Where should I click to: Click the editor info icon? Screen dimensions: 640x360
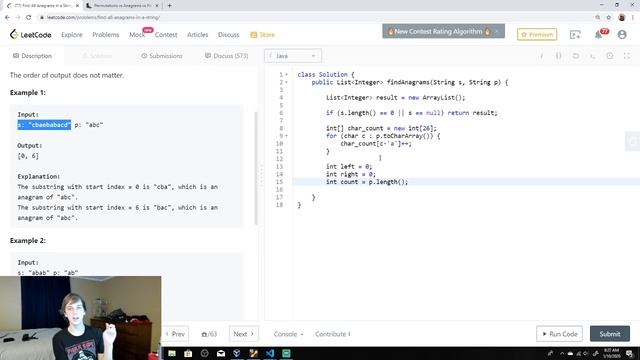[542, 56]
